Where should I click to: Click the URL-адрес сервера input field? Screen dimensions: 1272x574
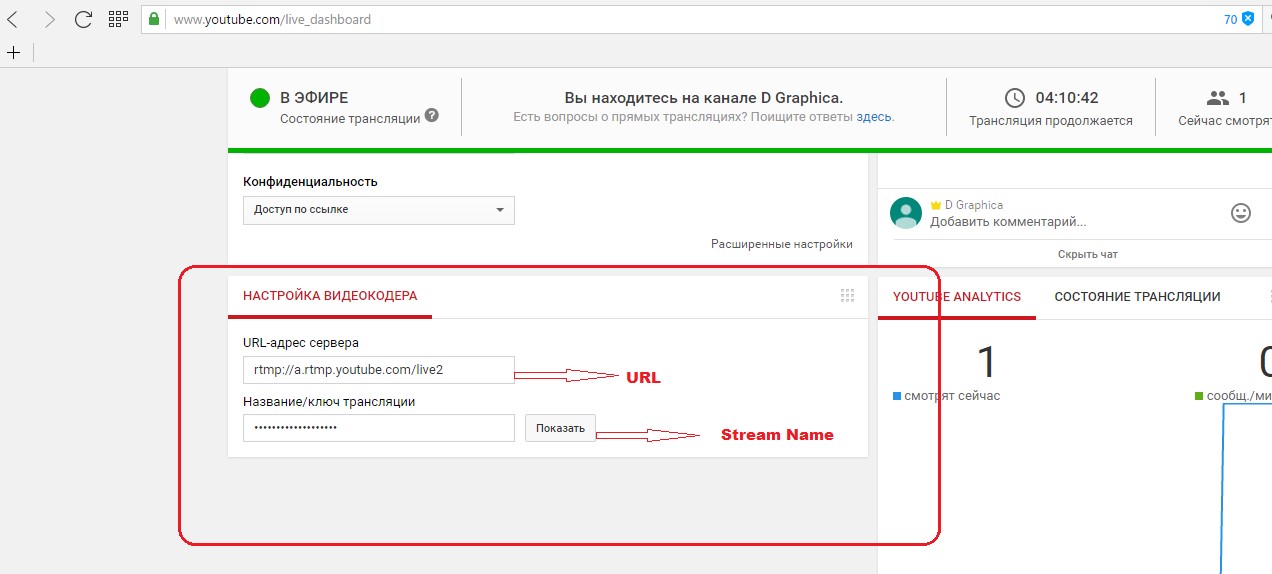tap(379, 370)
